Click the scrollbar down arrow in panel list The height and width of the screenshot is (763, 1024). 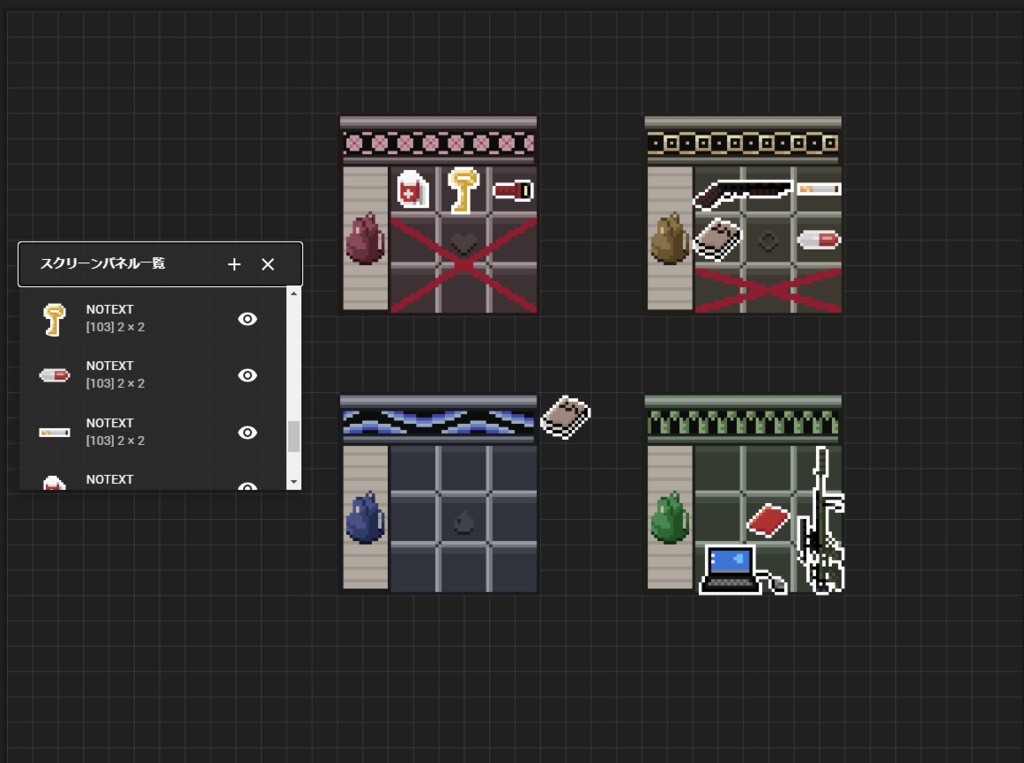(294, 482)
